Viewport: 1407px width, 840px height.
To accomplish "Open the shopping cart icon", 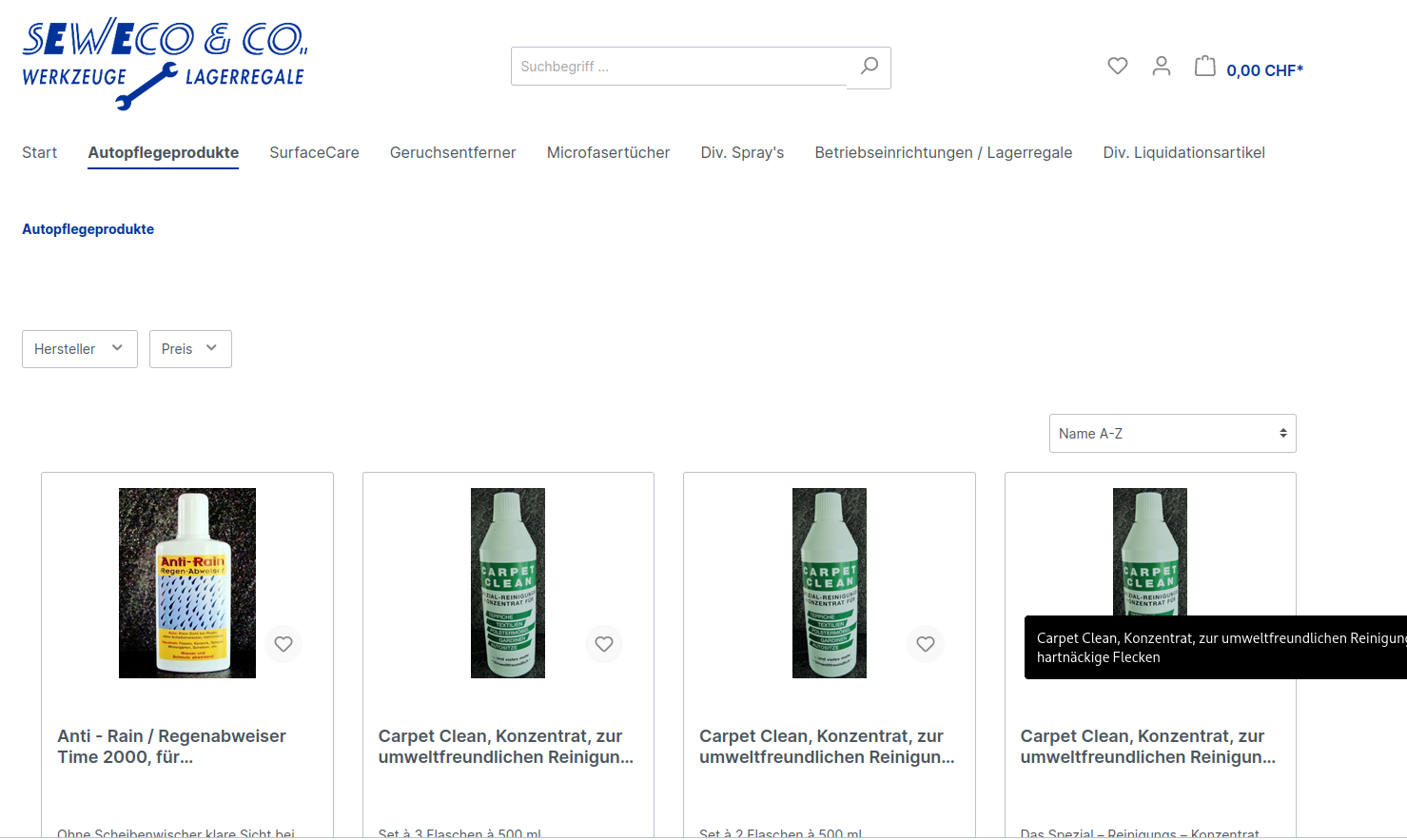I will [x=1205, y=66].
